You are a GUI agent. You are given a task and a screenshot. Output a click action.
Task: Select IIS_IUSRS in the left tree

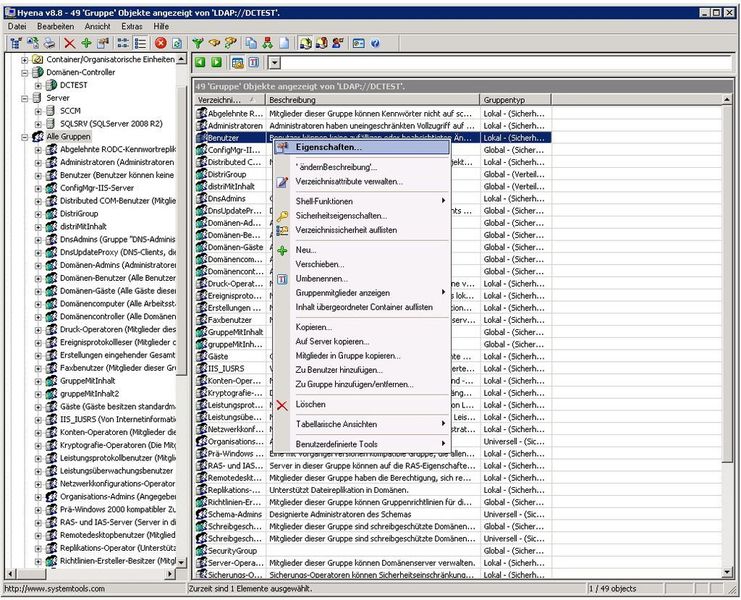pyautogui.click(x=117, y=420)
